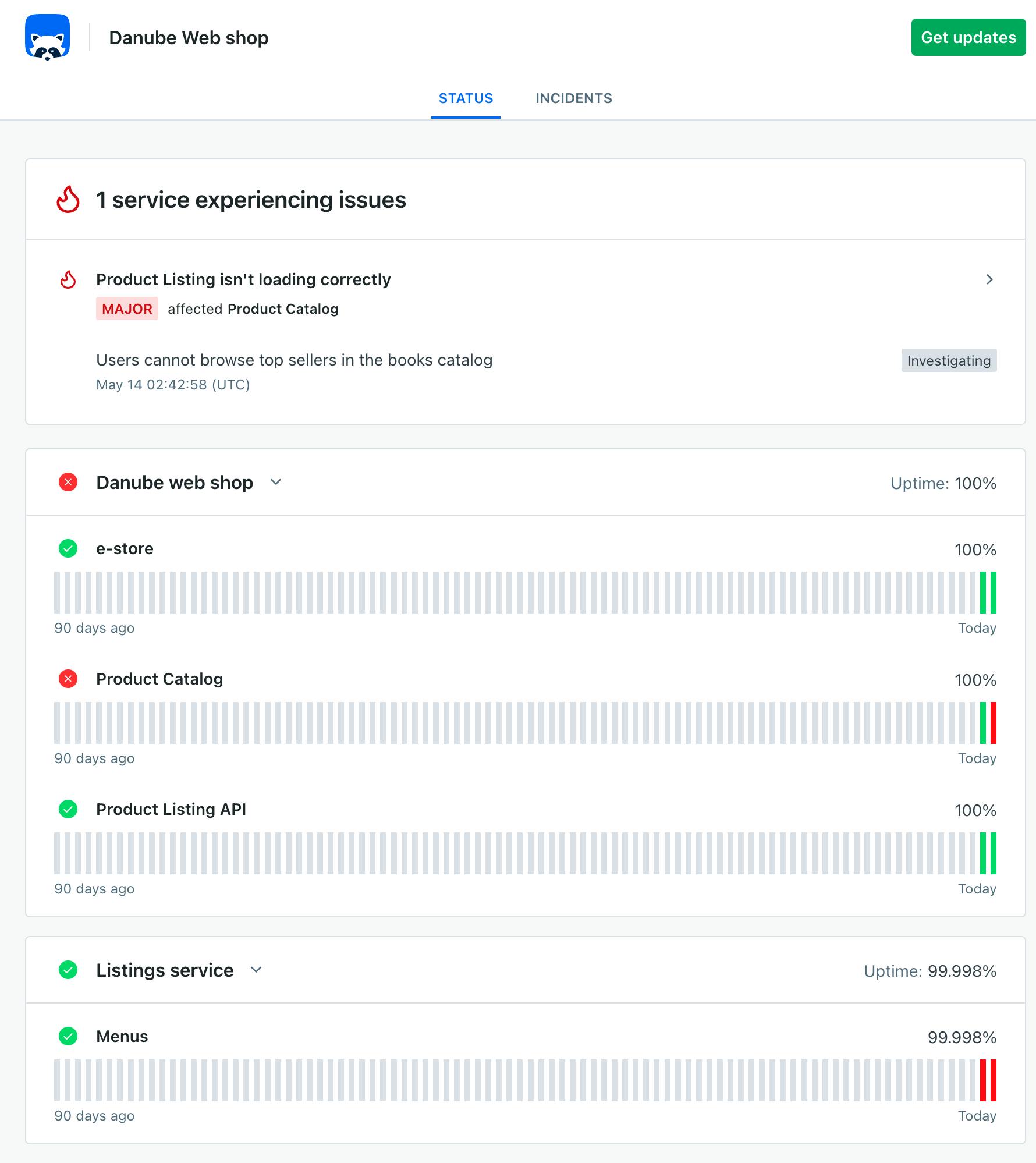The width and height of the screenshot is (1036, 1163).
Task: Click today's red bar in Product Catalog uptime
Action: point(994,723)
